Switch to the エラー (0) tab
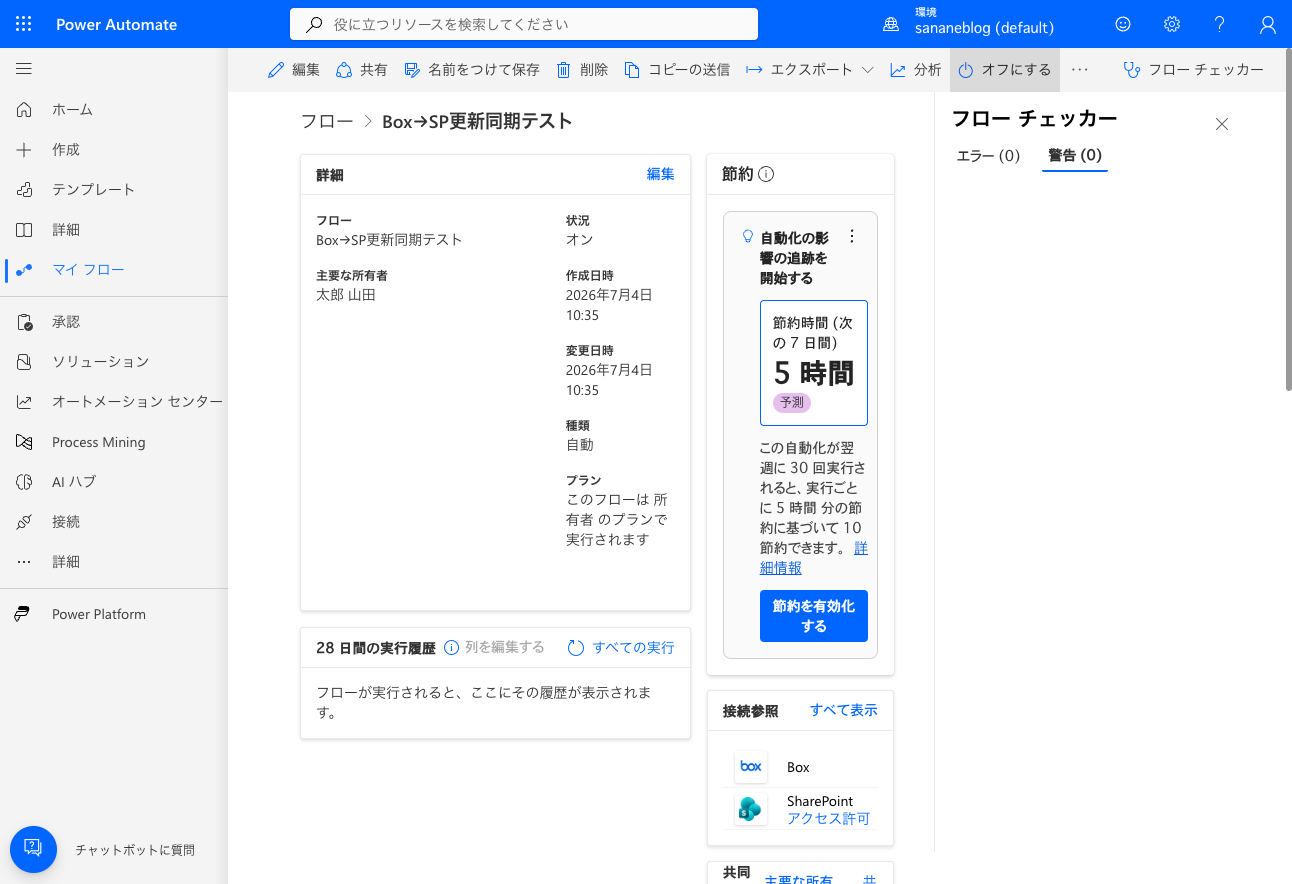This screenshot has width=1292, height=884. pyautogui.click(x=988, y=156)
